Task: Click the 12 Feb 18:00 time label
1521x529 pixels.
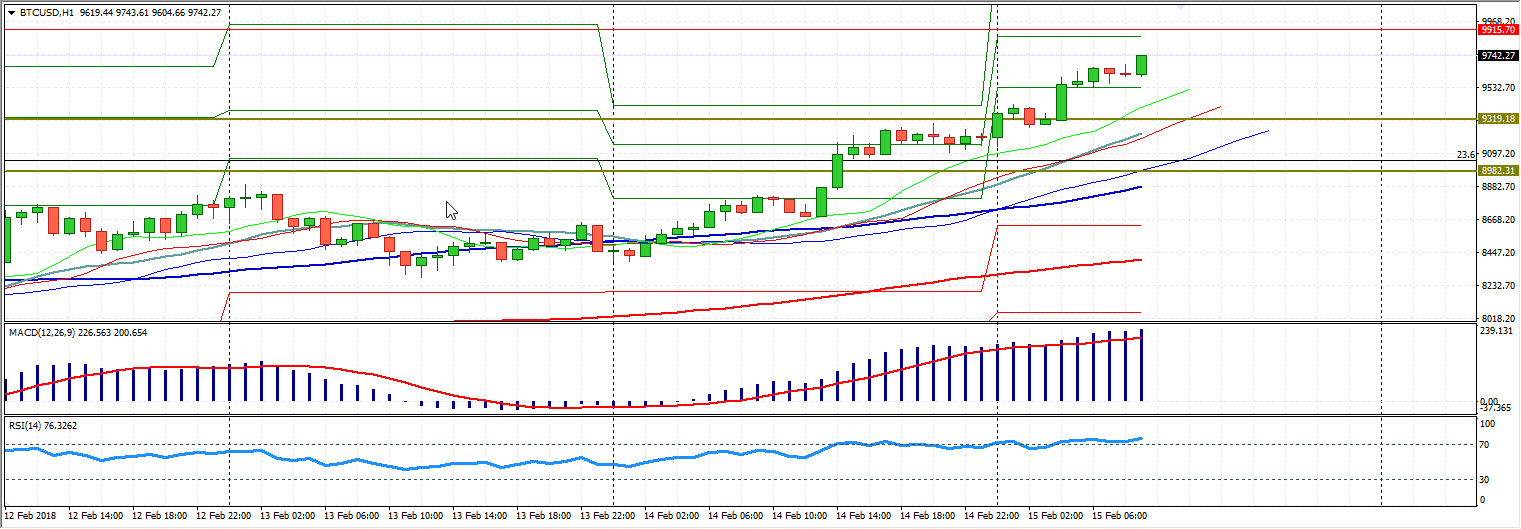Action: [158, 516]
